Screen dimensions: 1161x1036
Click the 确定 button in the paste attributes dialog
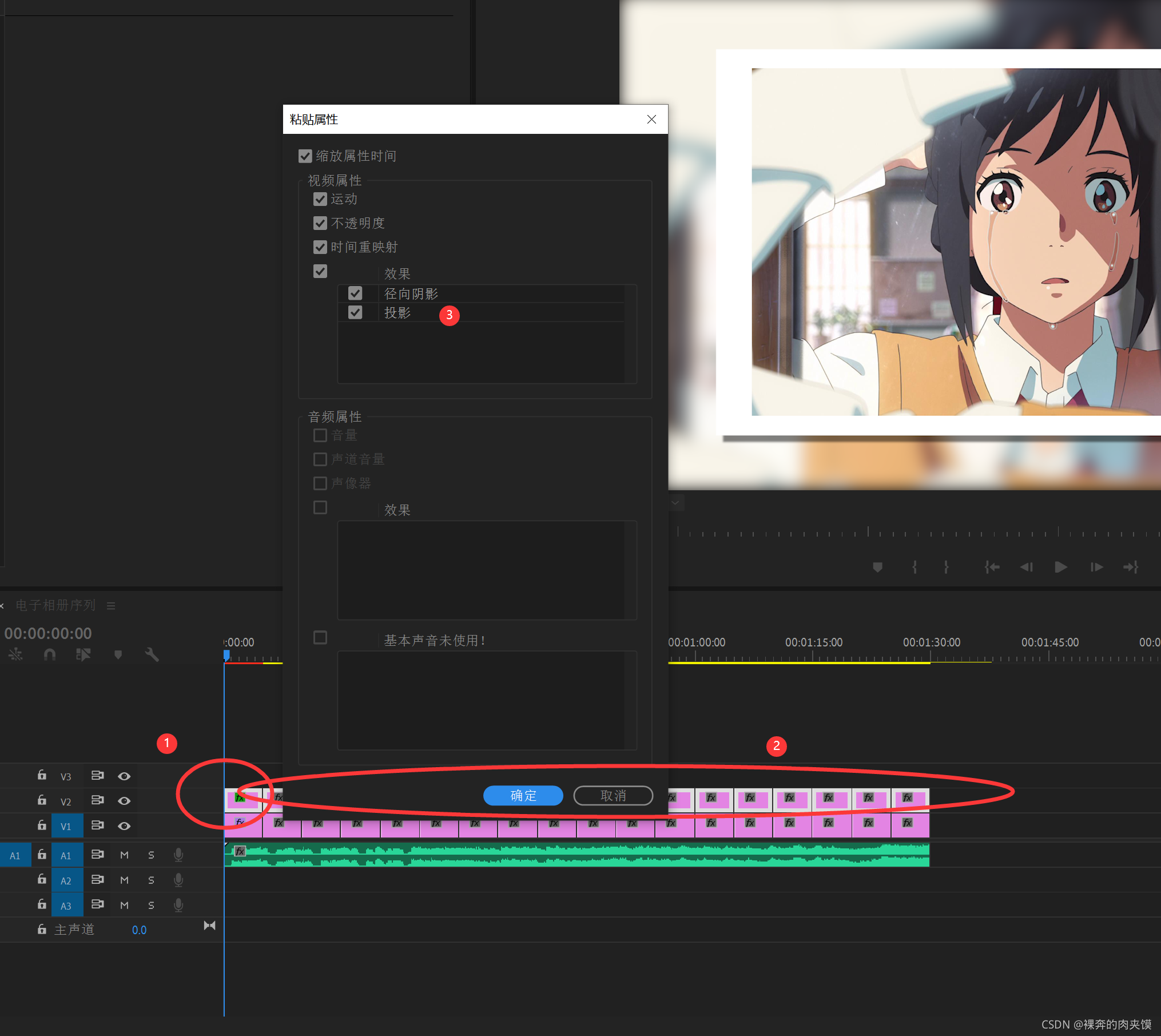coord(523,795)
